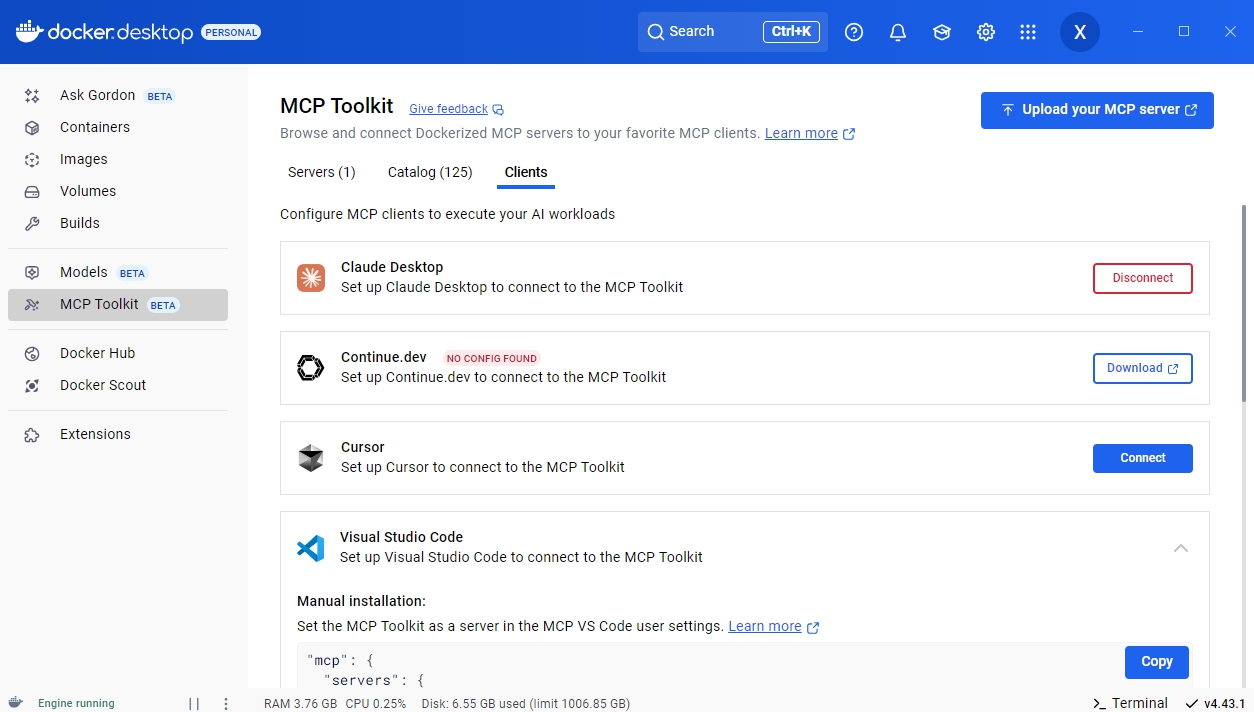This screenshot has width=1254, height=712.
Task: Open the account avatar labeled X
Action: pos(1080,32)
